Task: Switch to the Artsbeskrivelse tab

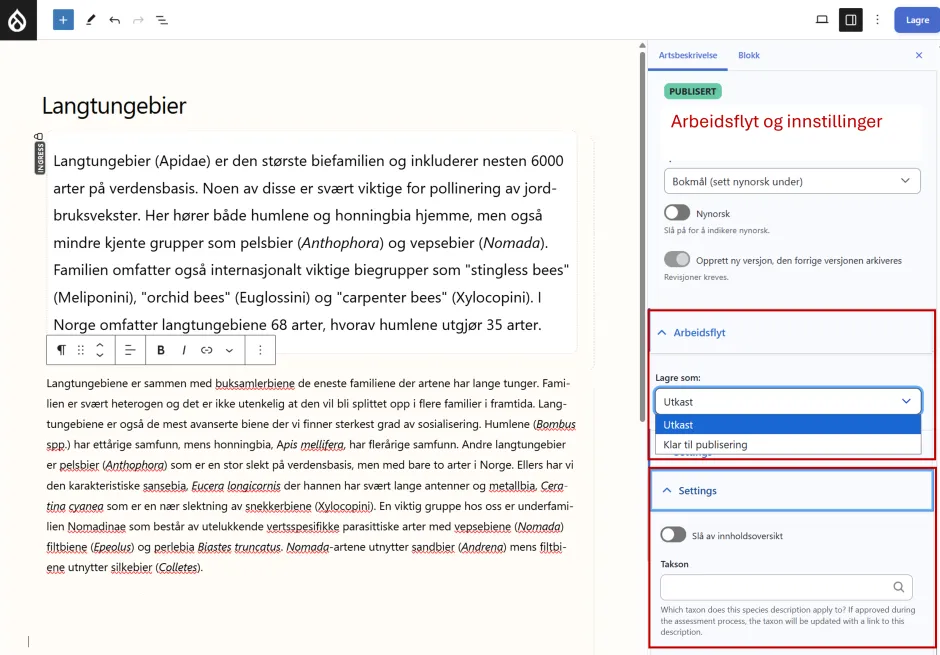Action: point(688,55)
